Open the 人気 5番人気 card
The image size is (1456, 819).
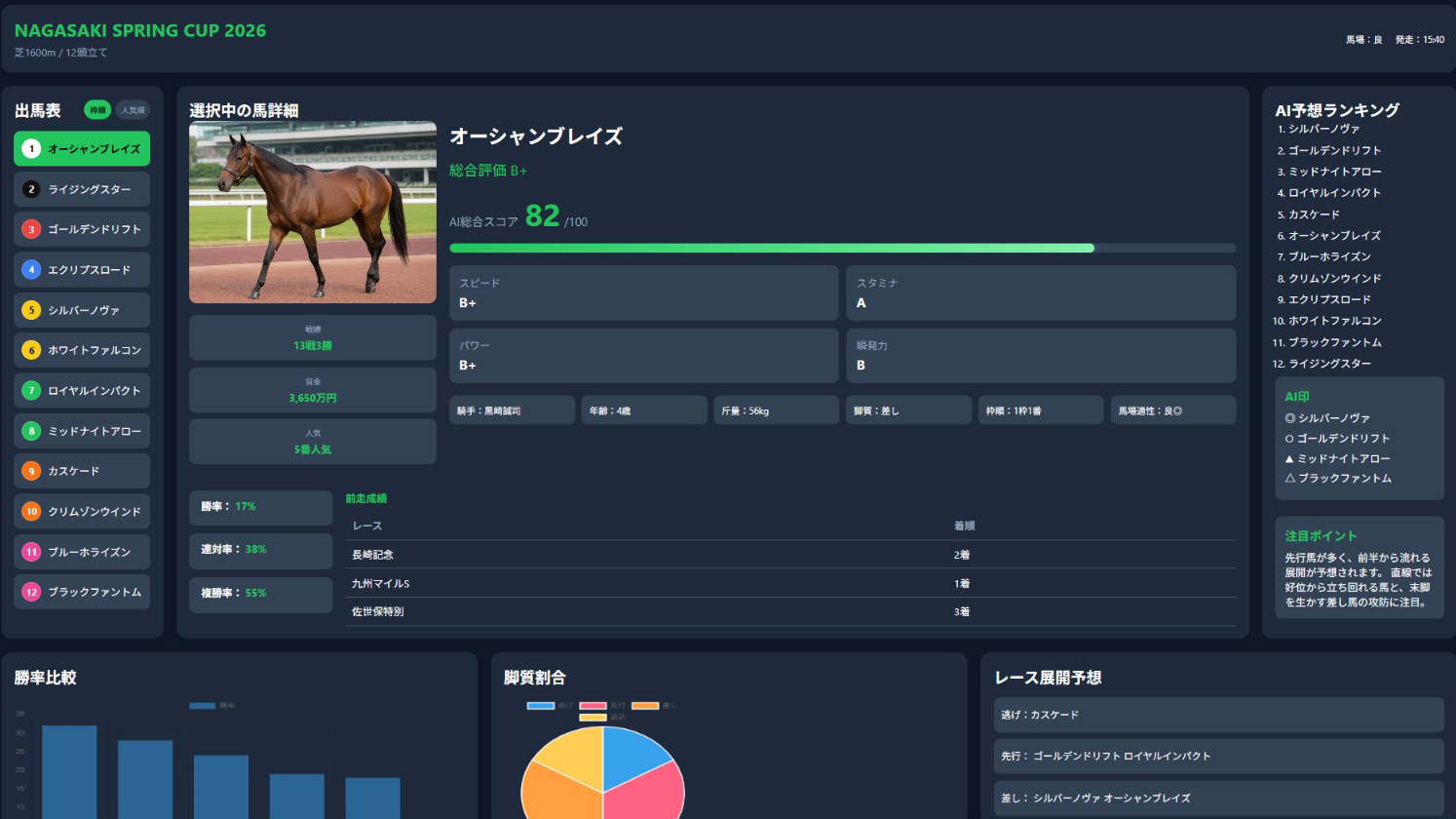click(313, 442)
